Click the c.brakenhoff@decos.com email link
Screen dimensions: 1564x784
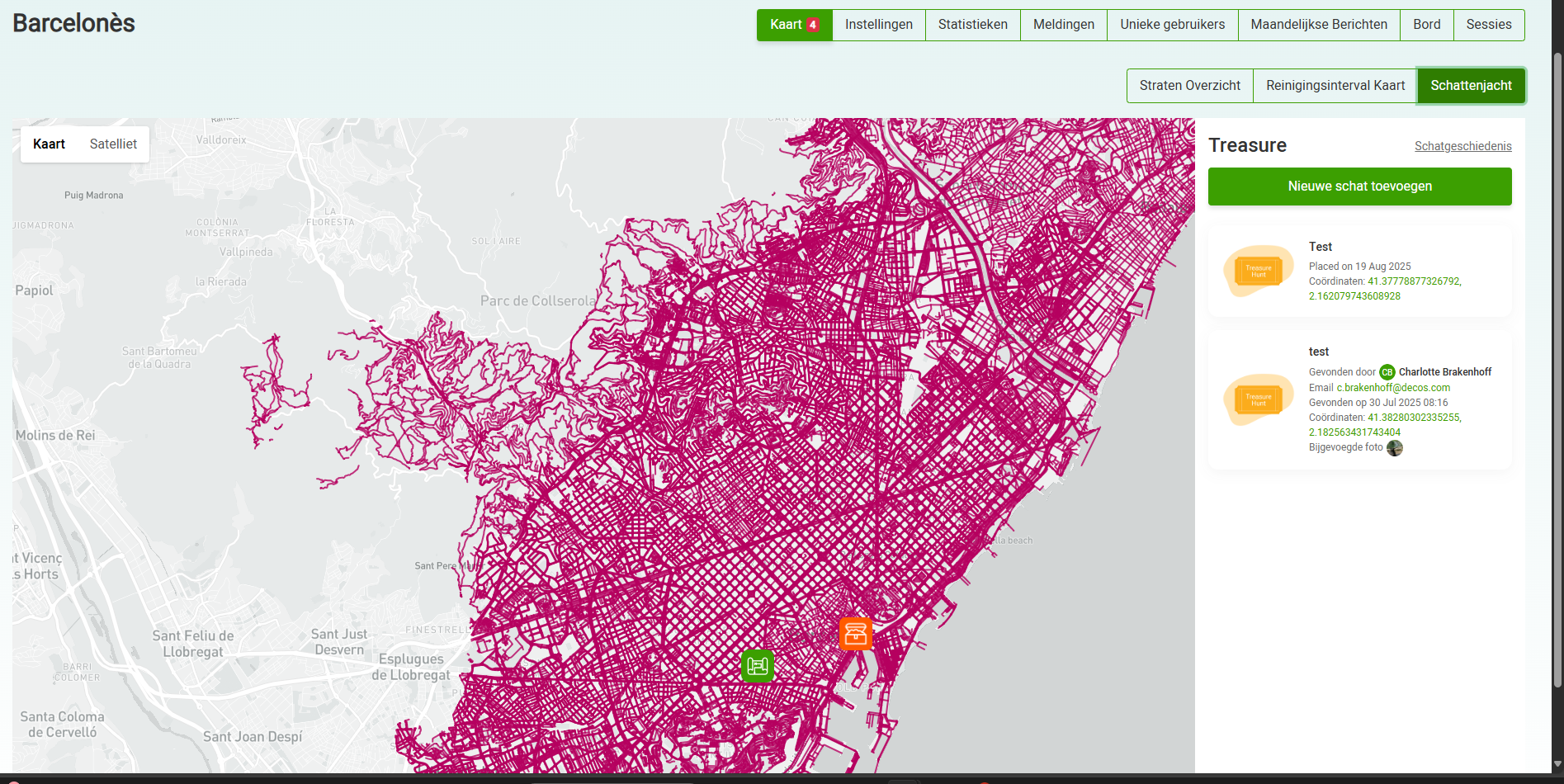[1393, 388]
